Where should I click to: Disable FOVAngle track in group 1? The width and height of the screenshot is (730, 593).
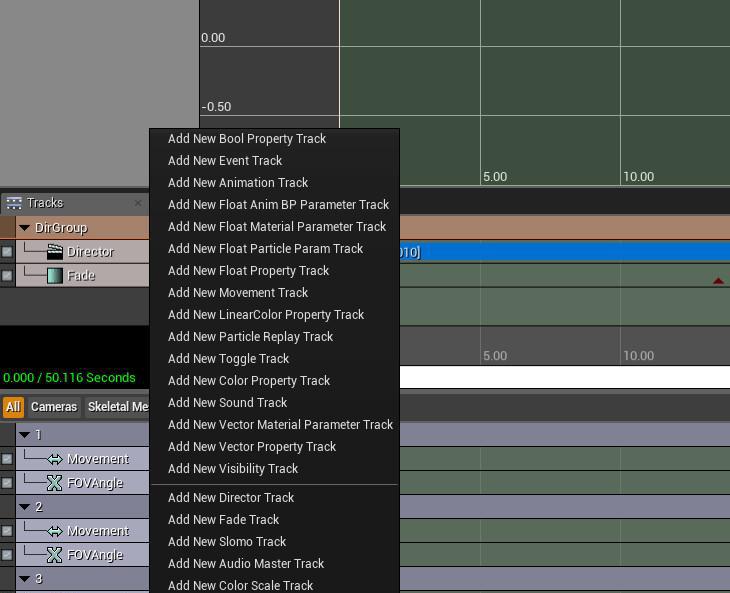point(7,483)
